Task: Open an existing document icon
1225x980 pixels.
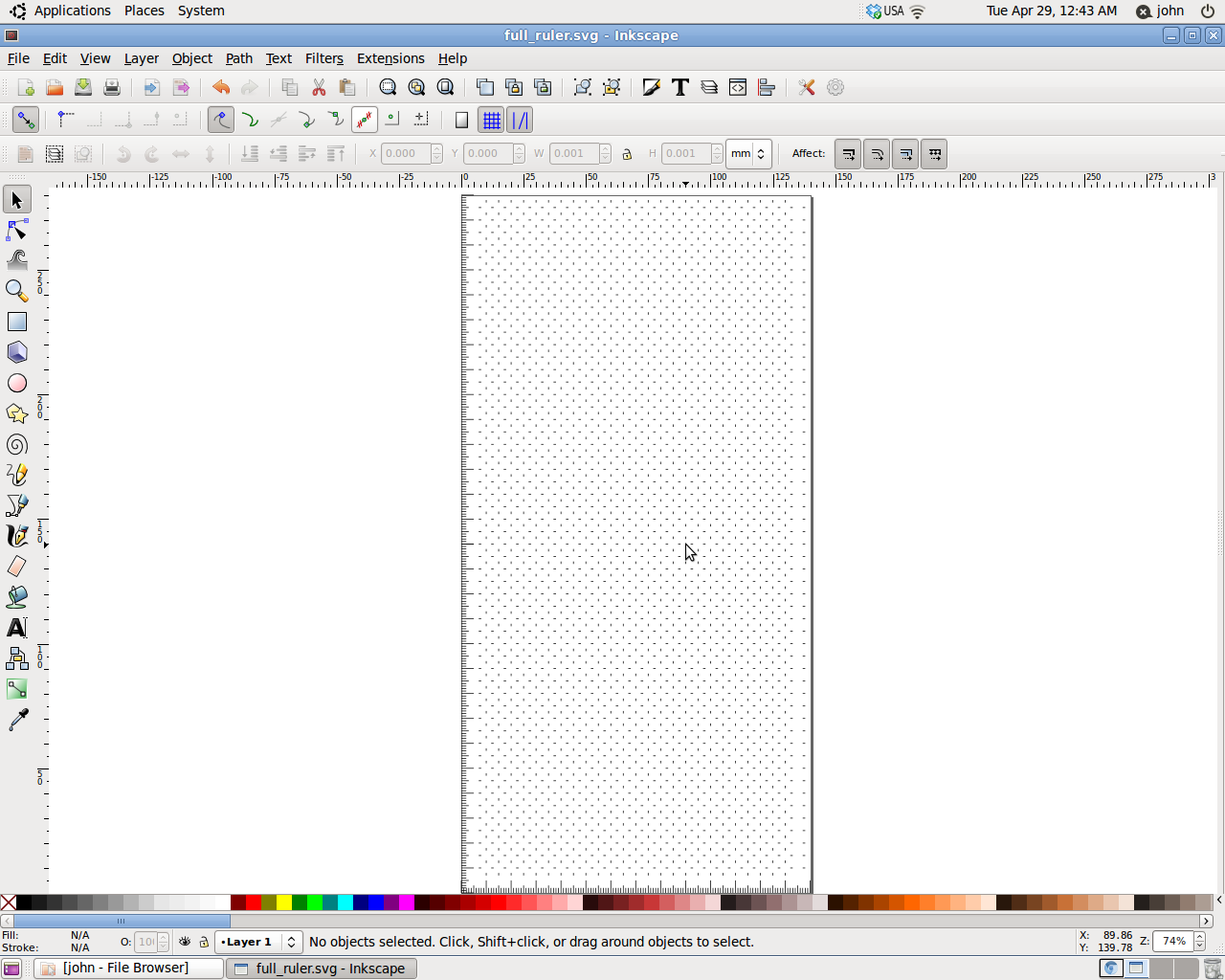Action: click(x=55, y=87)
